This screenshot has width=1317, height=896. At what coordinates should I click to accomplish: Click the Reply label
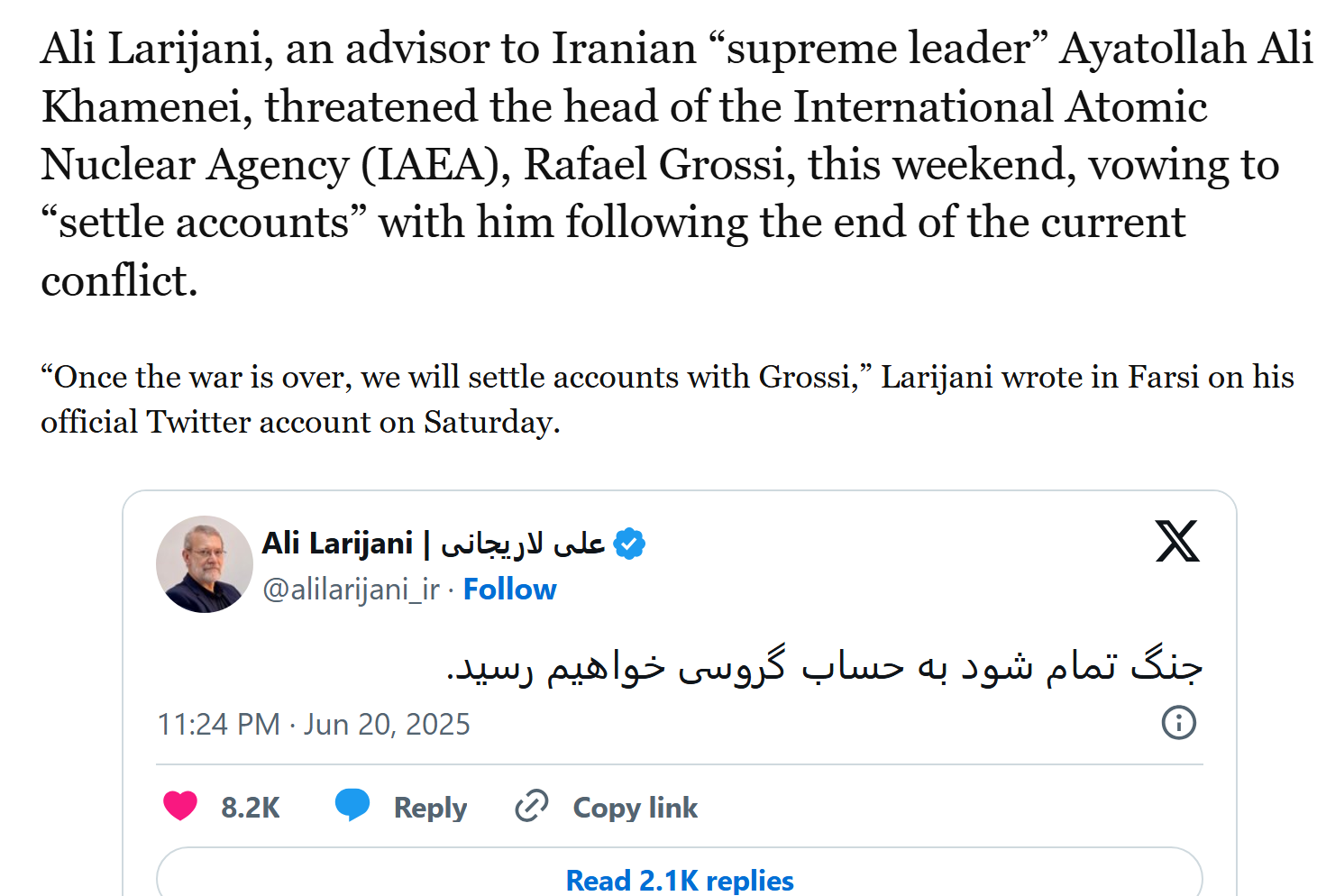coord(430,808)
